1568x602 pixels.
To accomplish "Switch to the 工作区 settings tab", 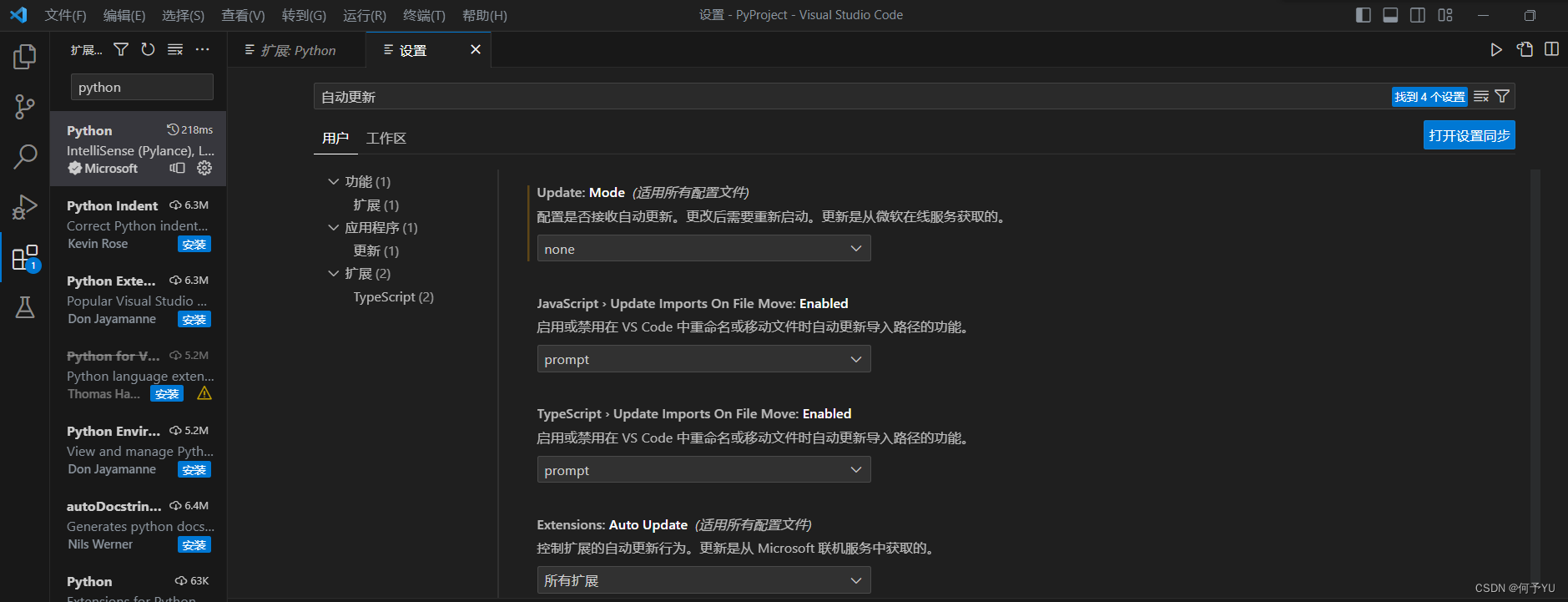I will point(386,138).
